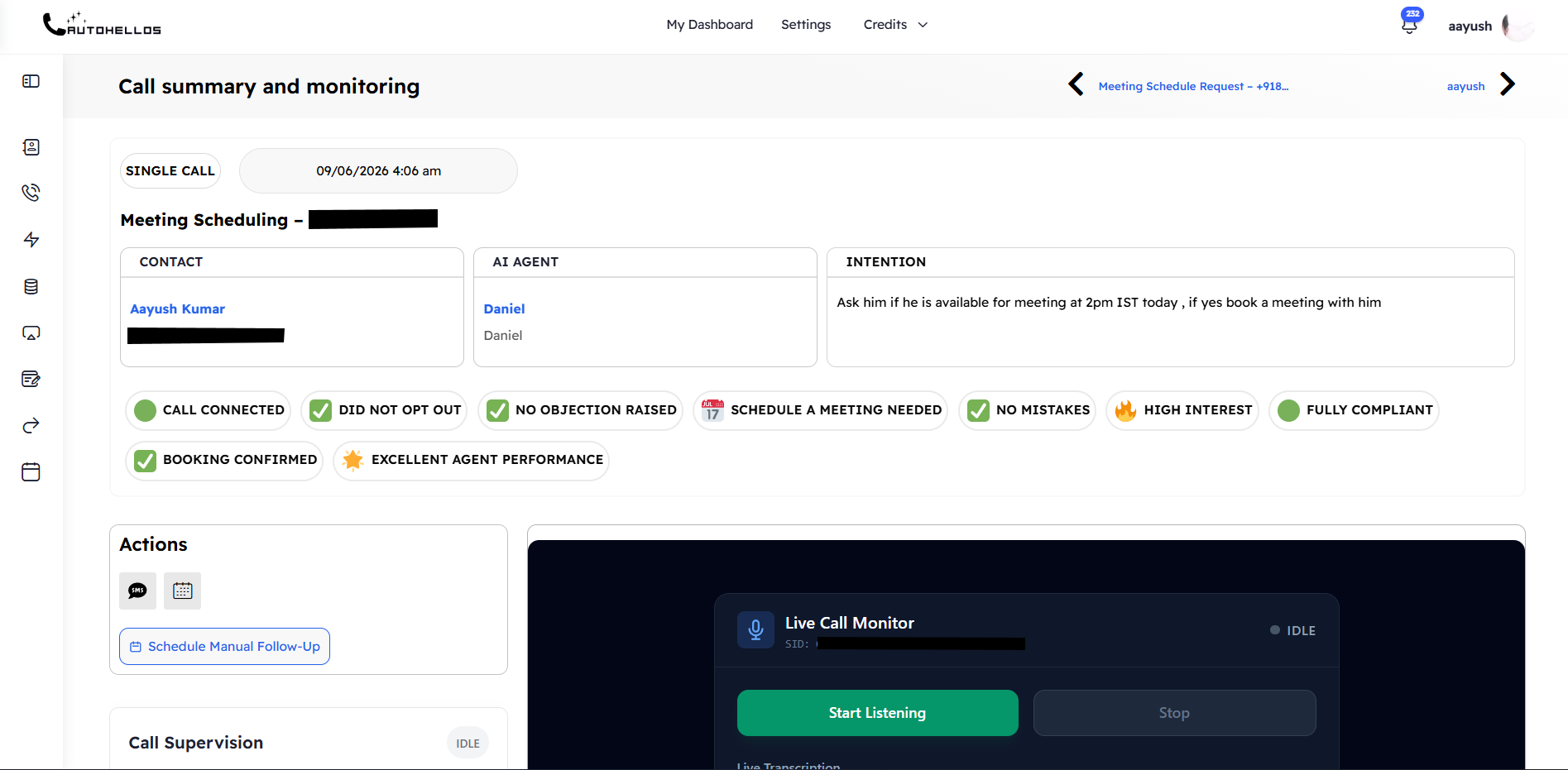Click the 09/06/2026 4:06 am date pill
The image size is (1568, 770).
(x=378, y=170)
